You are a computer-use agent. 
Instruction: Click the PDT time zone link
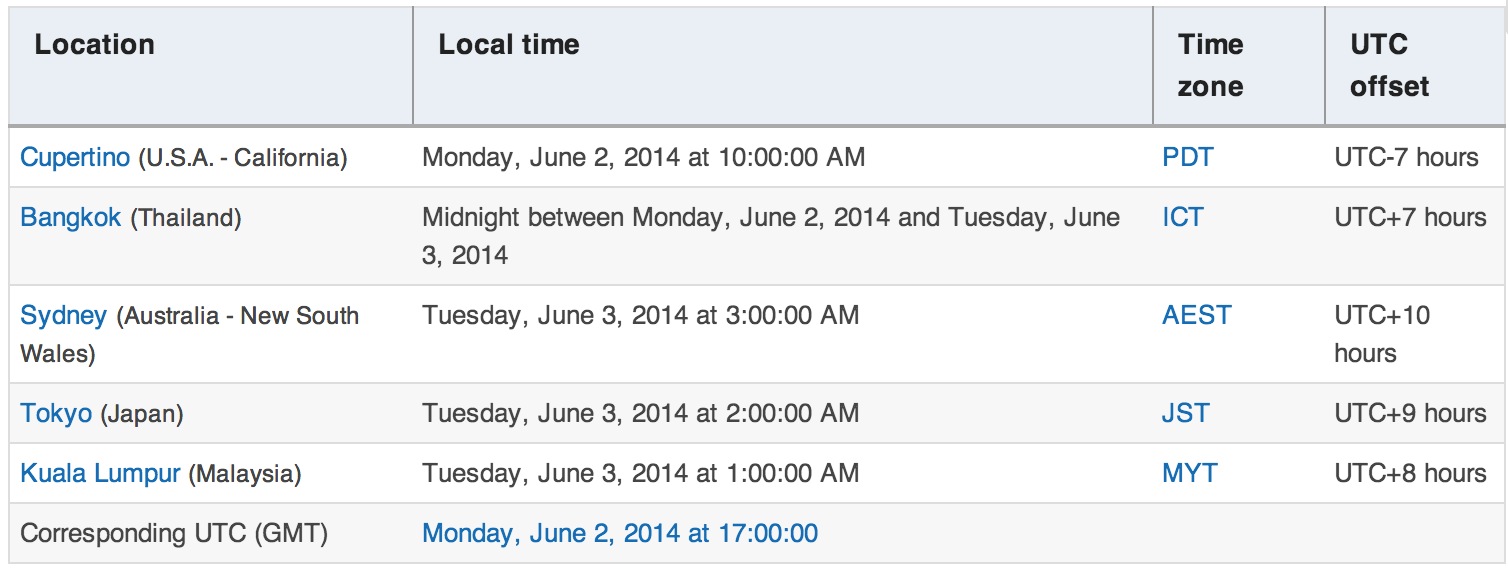(x=1187, y=158)
